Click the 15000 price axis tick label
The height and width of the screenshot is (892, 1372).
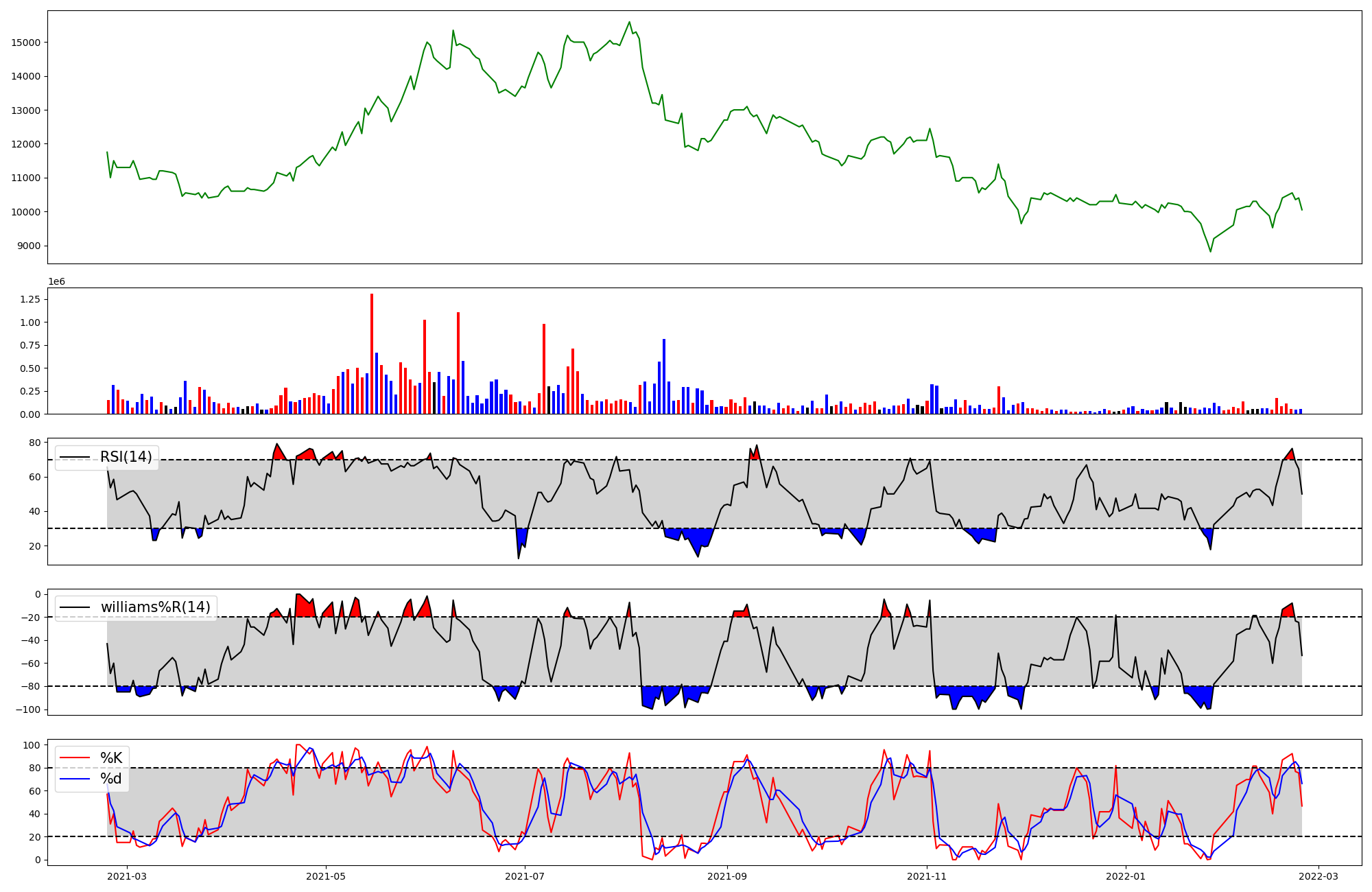click(x=26, y=43)
